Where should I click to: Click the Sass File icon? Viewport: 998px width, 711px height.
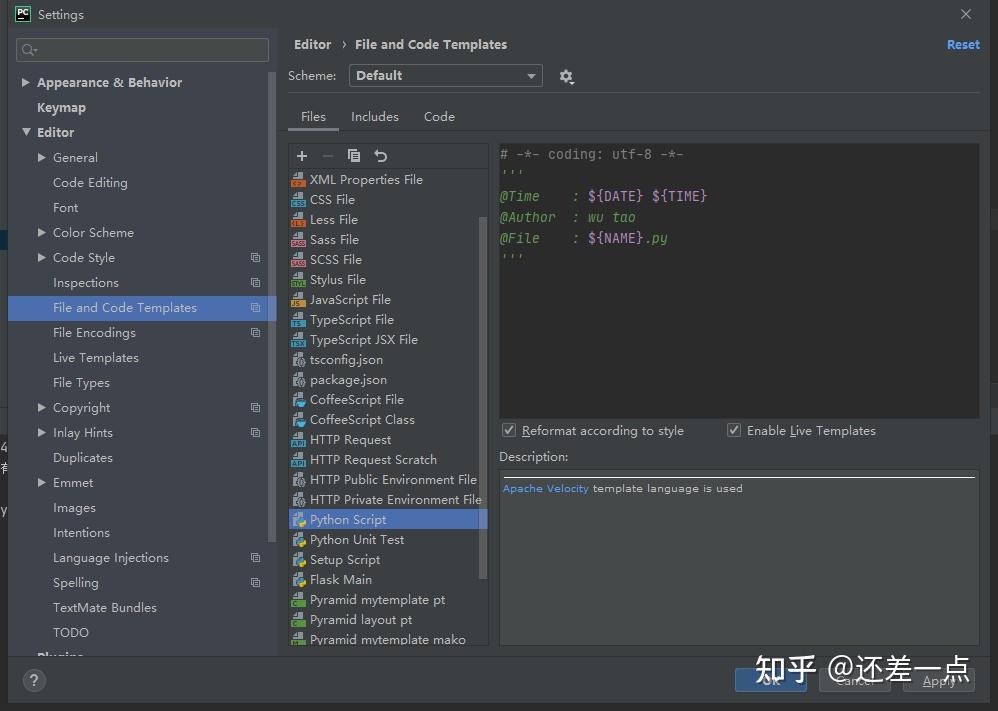click(298, 240)
